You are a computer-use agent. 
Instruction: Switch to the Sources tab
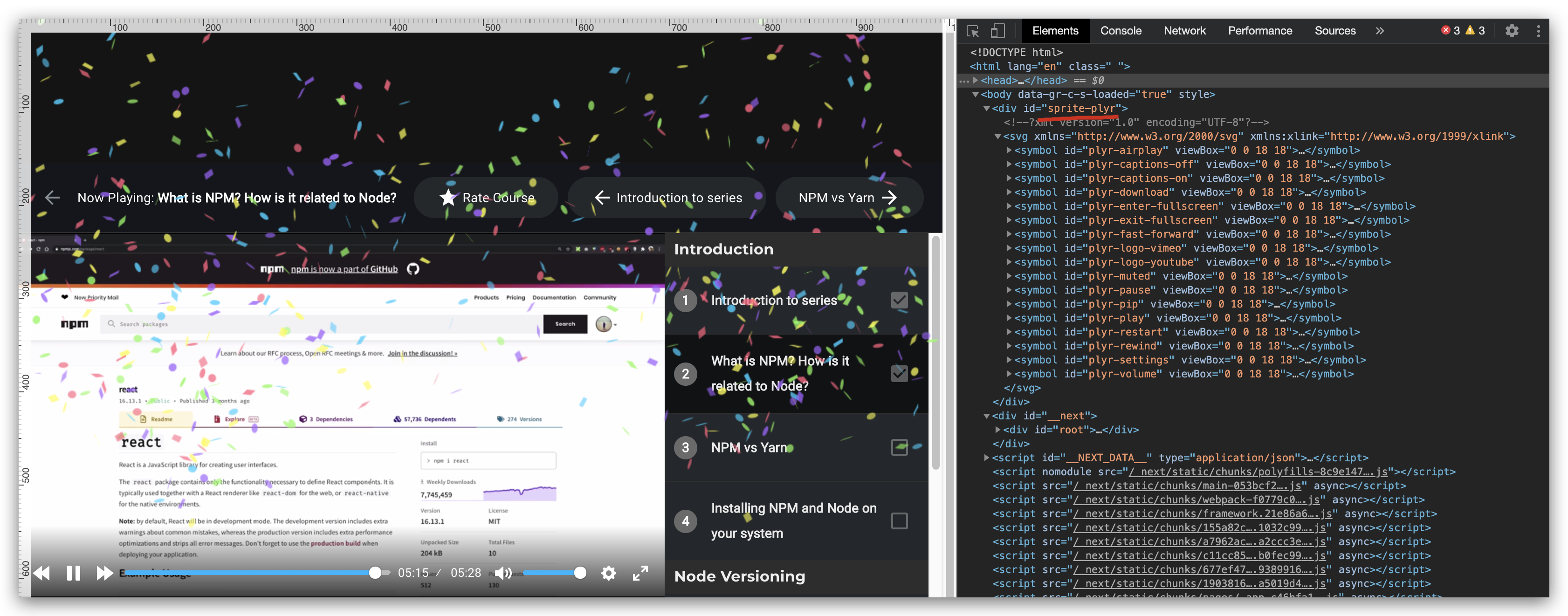coord(1335,30)
